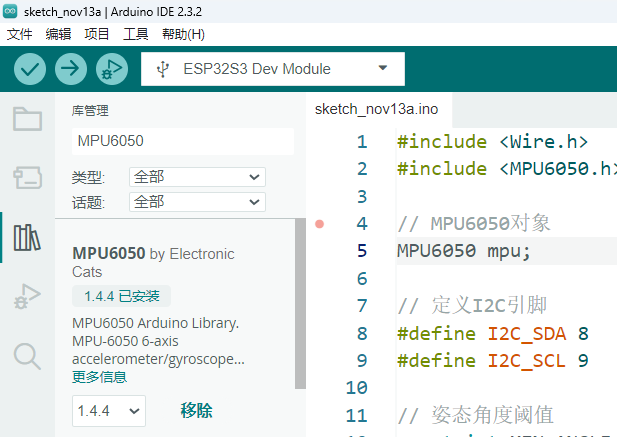The width and height of the screenshot is (617, 437).
Task: Open the Search magnifier in sidebar
Action: pos(27,356)
